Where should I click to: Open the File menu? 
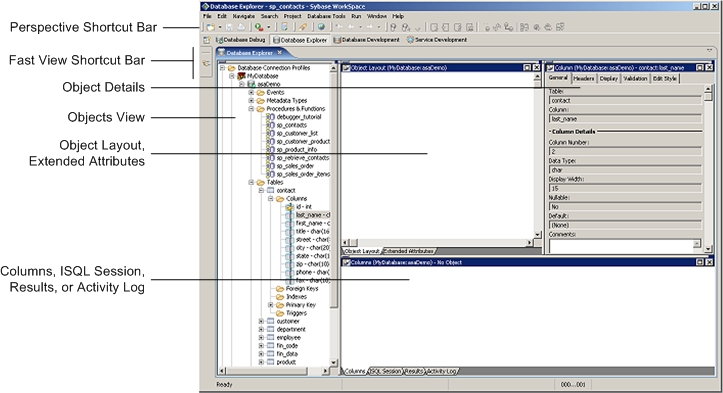[207, 16]
